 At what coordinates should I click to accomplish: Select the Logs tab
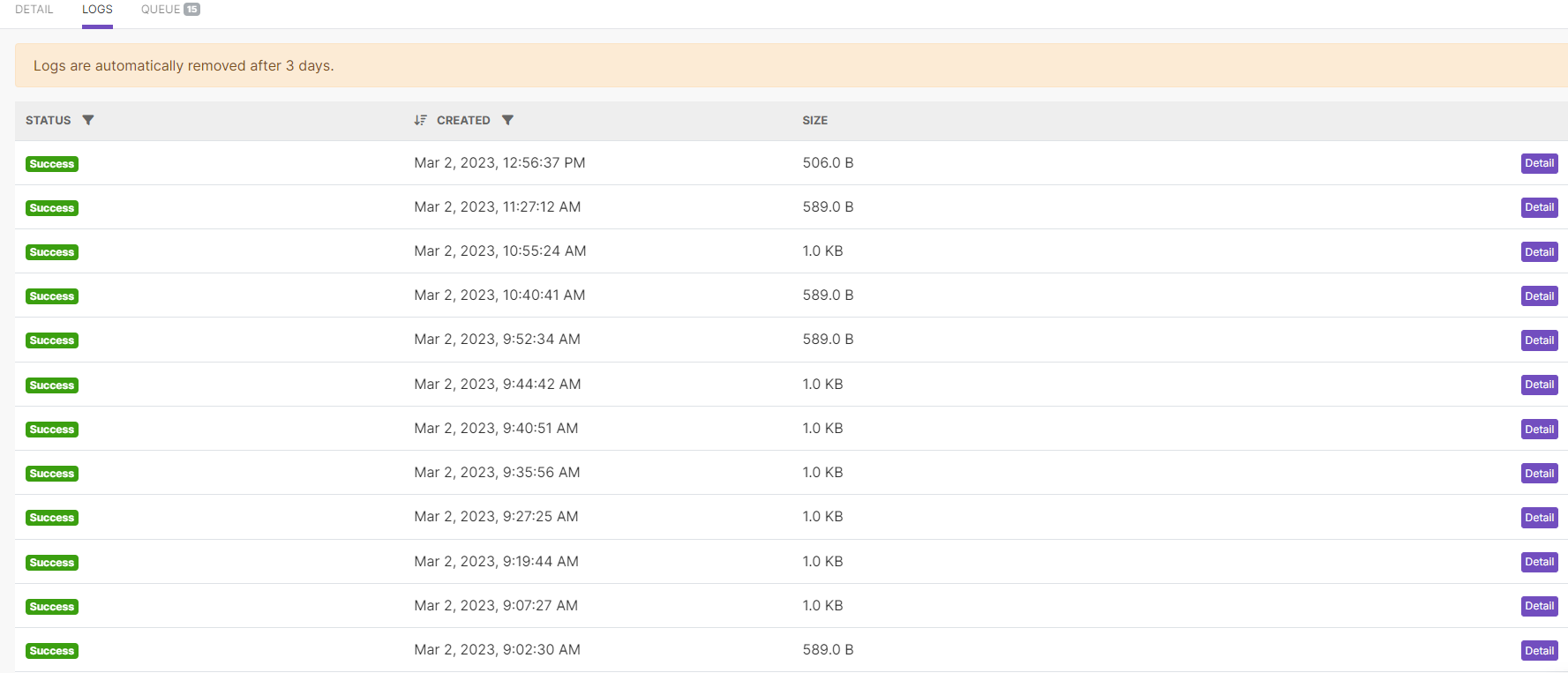tap(97, 10)
